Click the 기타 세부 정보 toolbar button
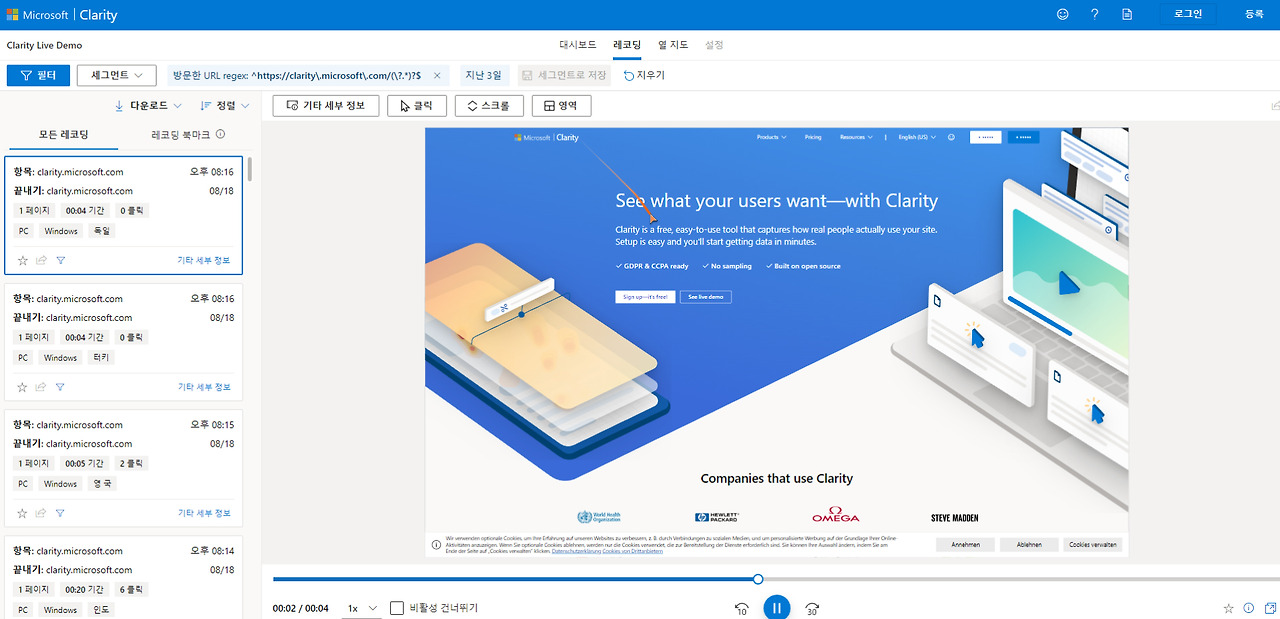This screenshot has width=1280, height=619. (x=325, y=105)
